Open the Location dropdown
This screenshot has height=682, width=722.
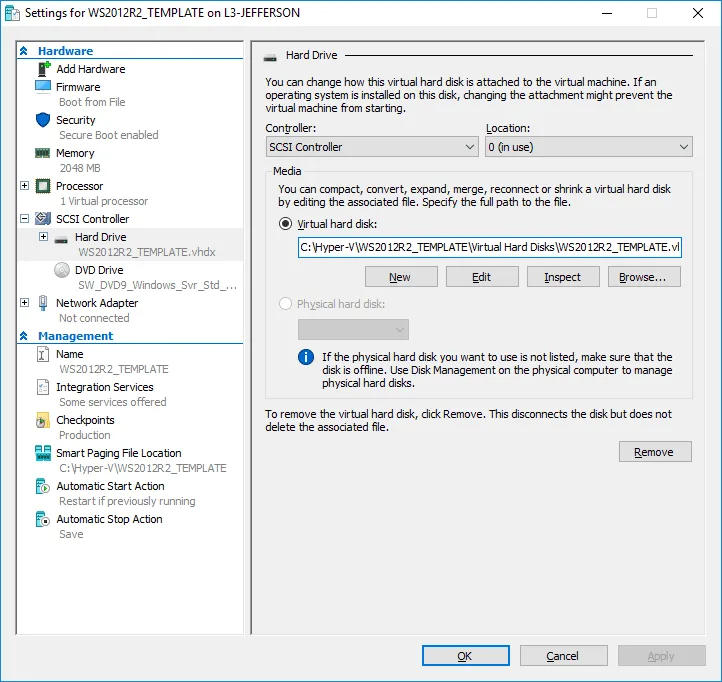pos(588,147)
